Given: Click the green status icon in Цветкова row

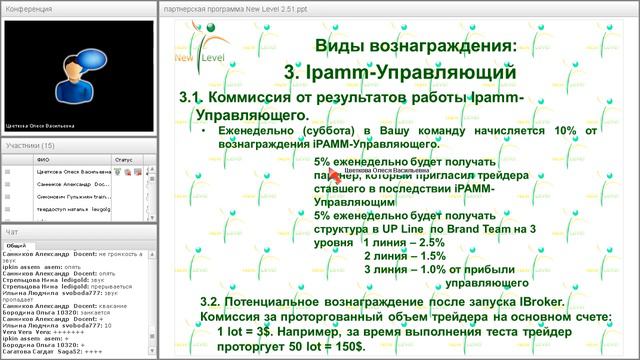Looking at the screenshot, I should pos(117,172).
